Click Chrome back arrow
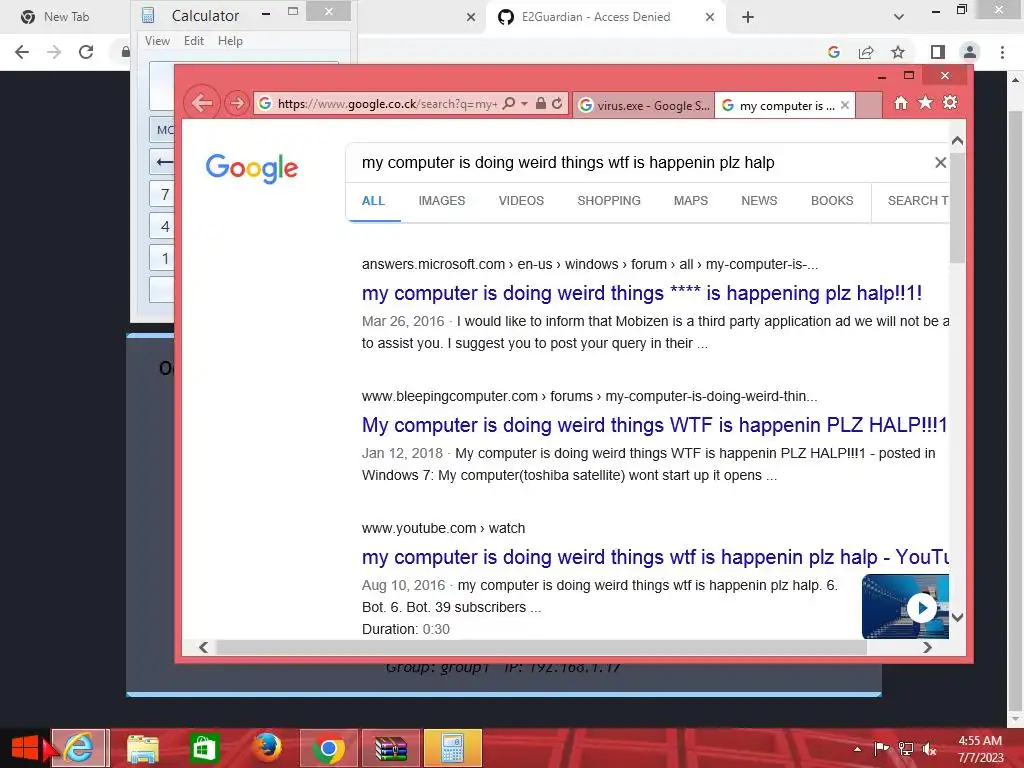Screen dimensions: 1024x768 click(22, 52)
